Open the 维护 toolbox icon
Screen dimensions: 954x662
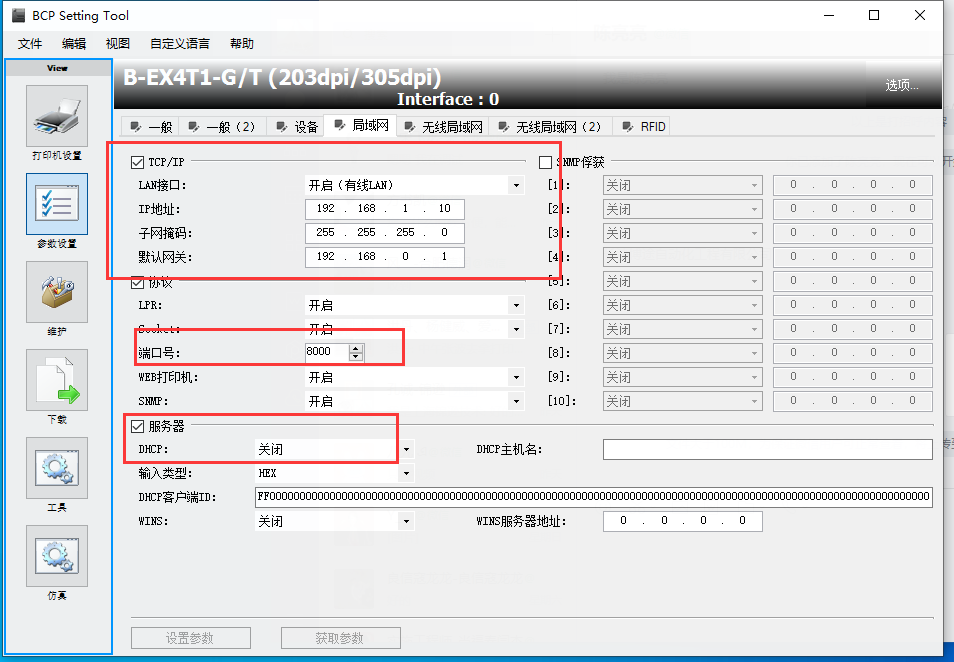[57, 292]
